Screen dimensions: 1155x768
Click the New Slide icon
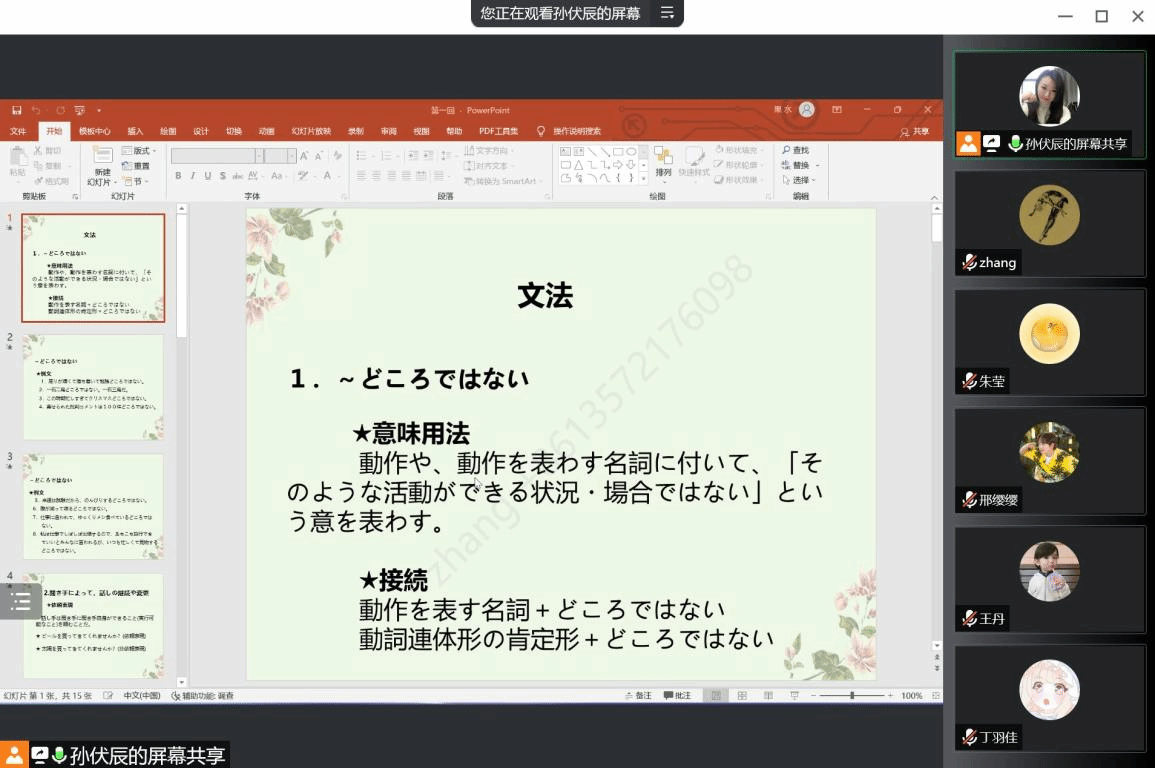[102, 158]
